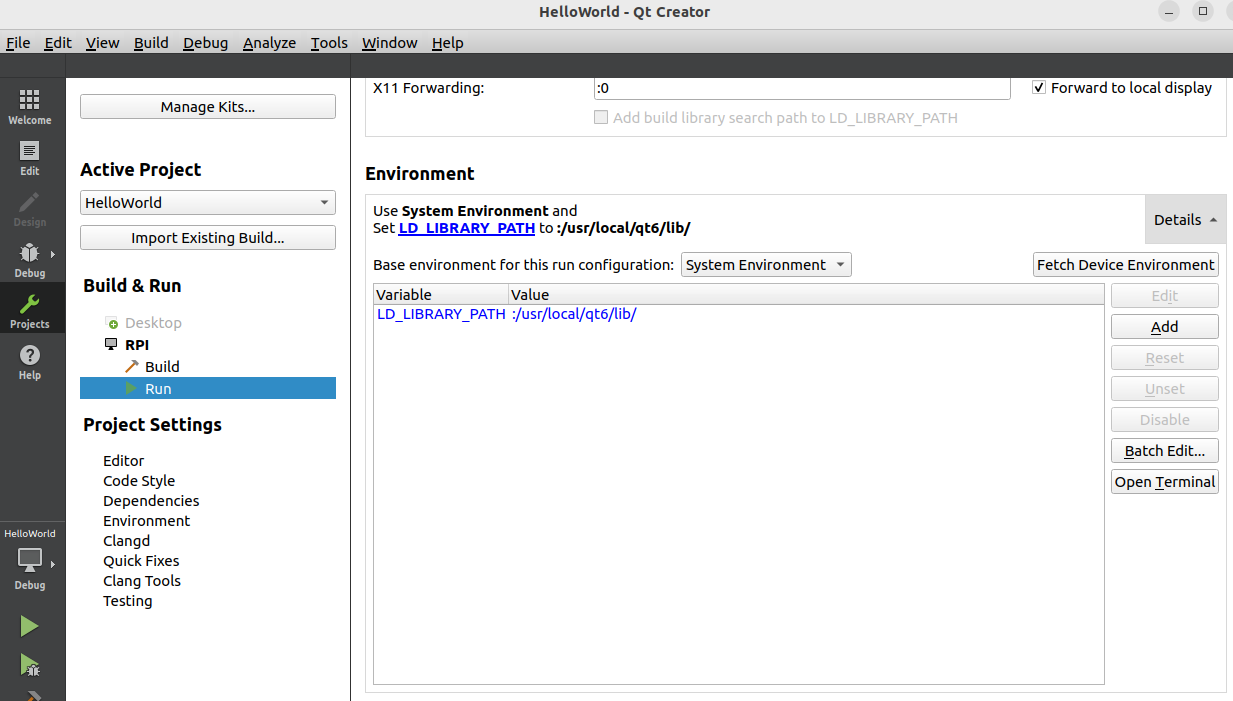Click the X11 Forwarding input field
Screen dimensions: 1233x701
click(x=801, y=88)
